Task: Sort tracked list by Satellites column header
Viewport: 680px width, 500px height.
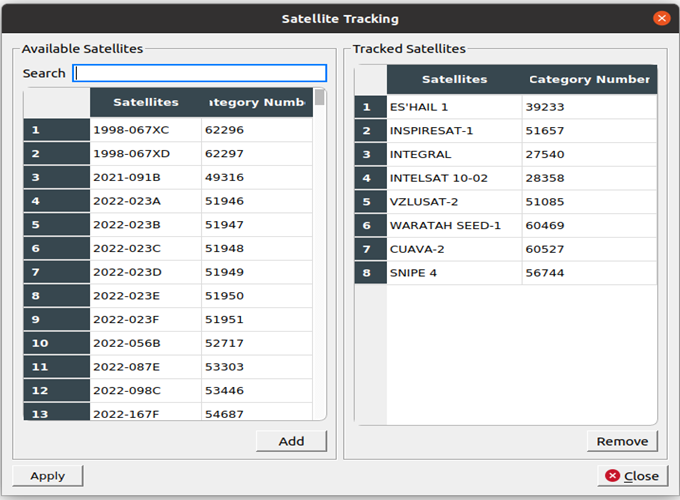Action: click(454, 79)
